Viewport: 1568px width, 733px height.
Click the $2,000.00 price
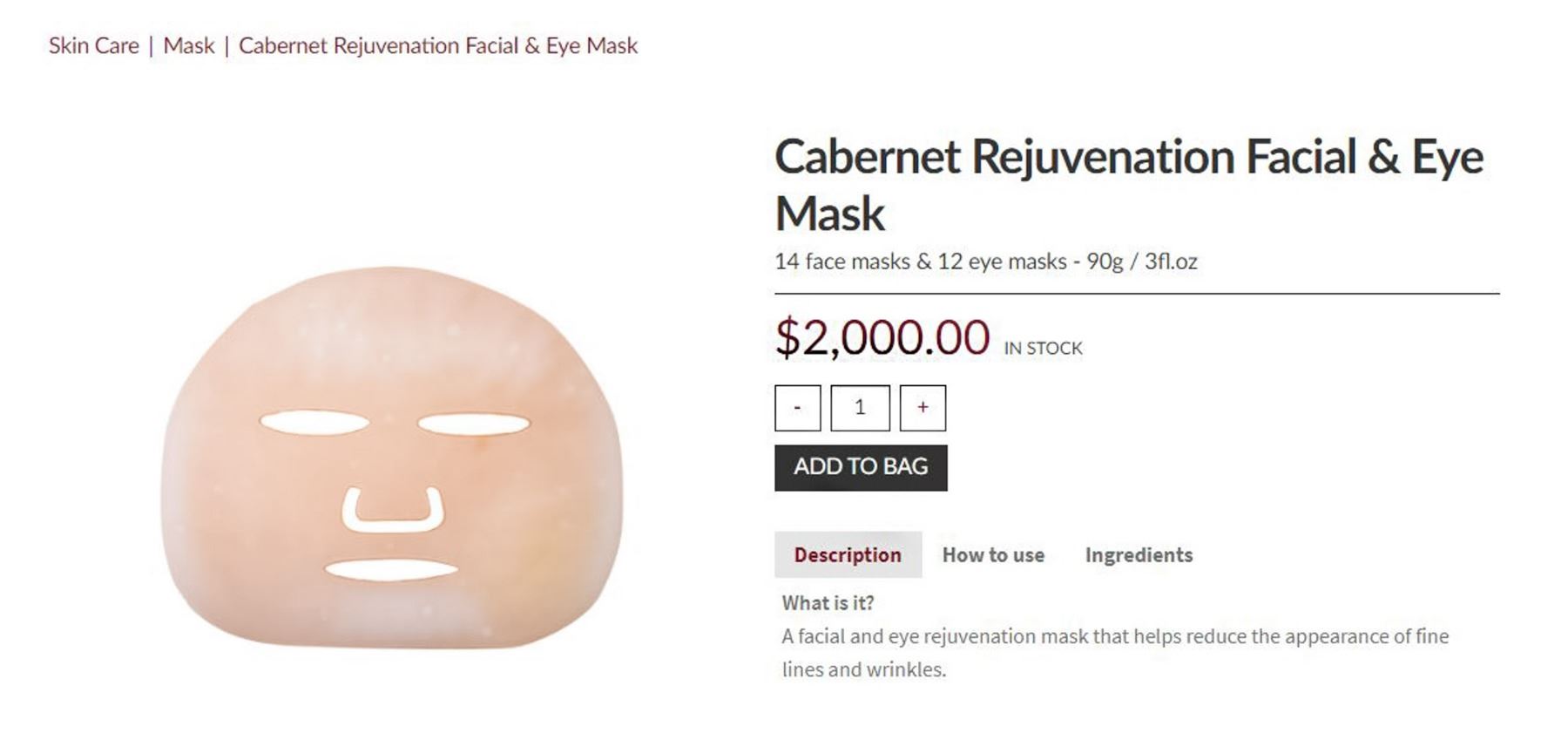(x=882, y=337)
